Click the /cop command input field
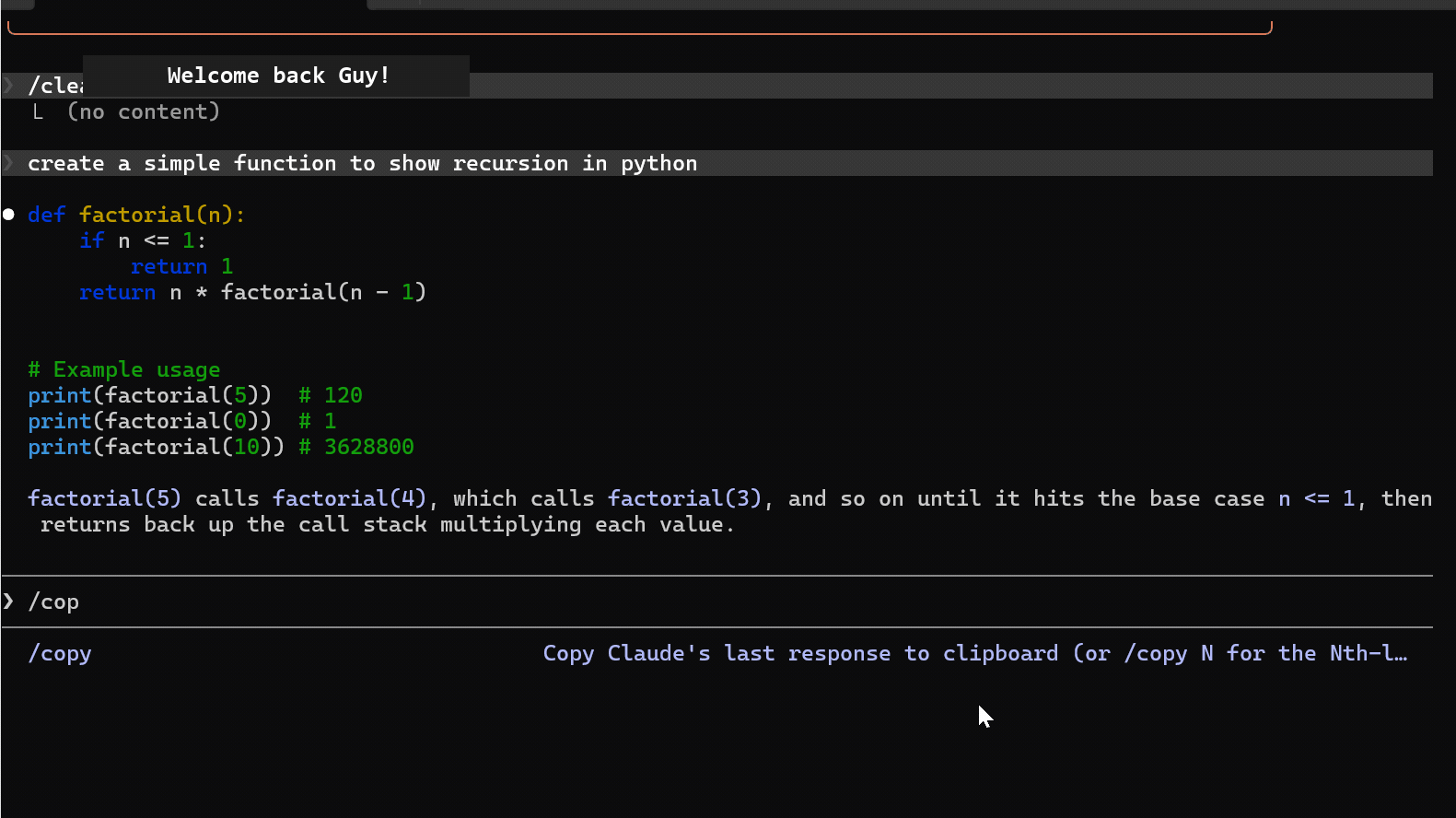Screen dimensions: 1456x818 (717, 602)
